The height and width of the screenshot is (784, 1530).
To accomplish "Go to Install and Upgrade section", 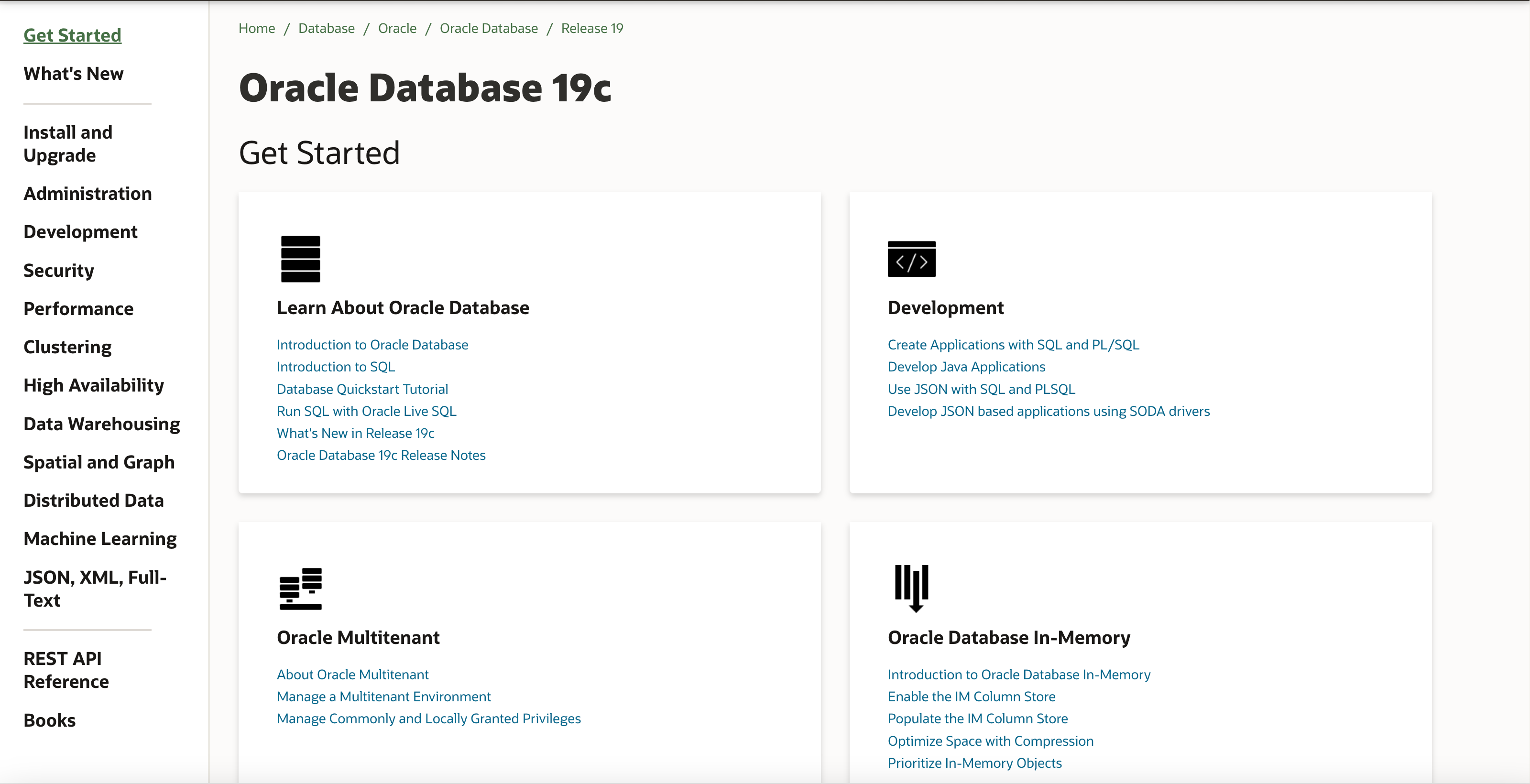I will coord(68,144).
